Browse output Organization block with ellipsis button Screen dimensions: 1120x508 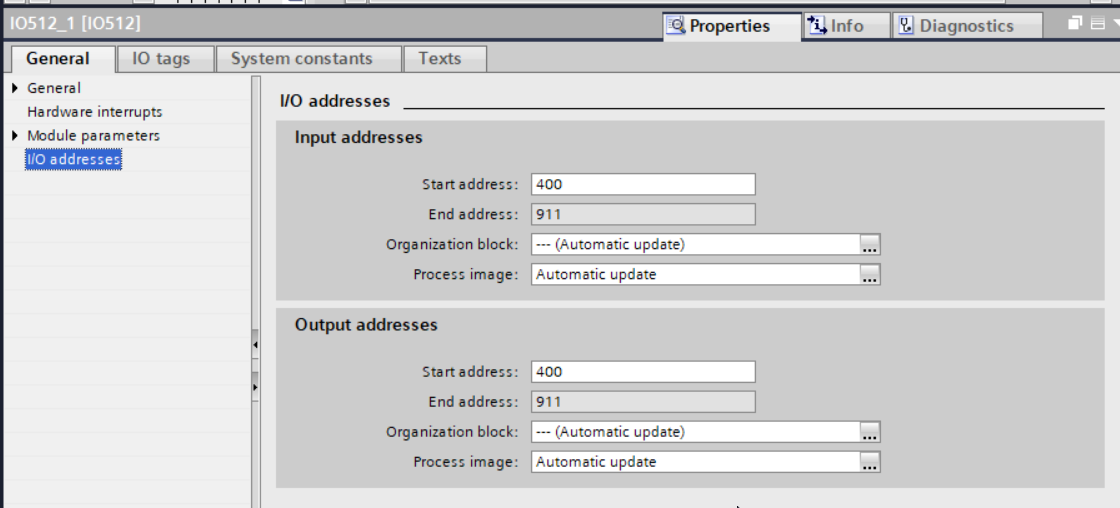tap(870, 432)
